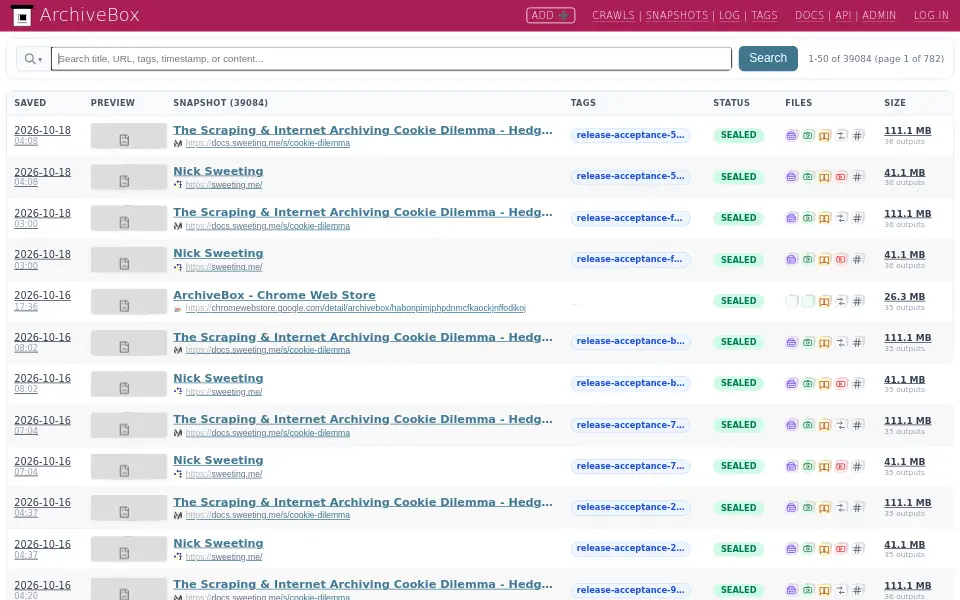
Task: Click release-acceptance-7 tag on 07:04 Nick Sweeting row
Action: pos(630,466)
